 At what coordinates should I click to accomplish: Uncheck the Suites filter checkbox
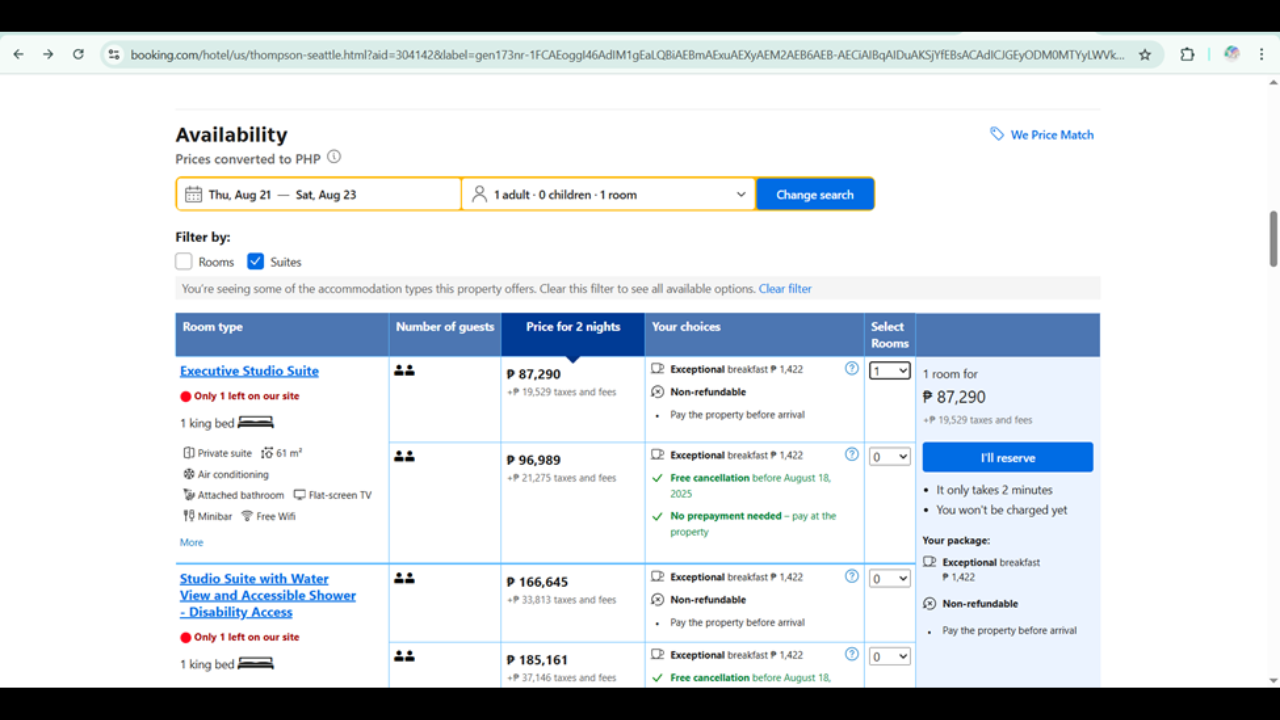point(255,261)
